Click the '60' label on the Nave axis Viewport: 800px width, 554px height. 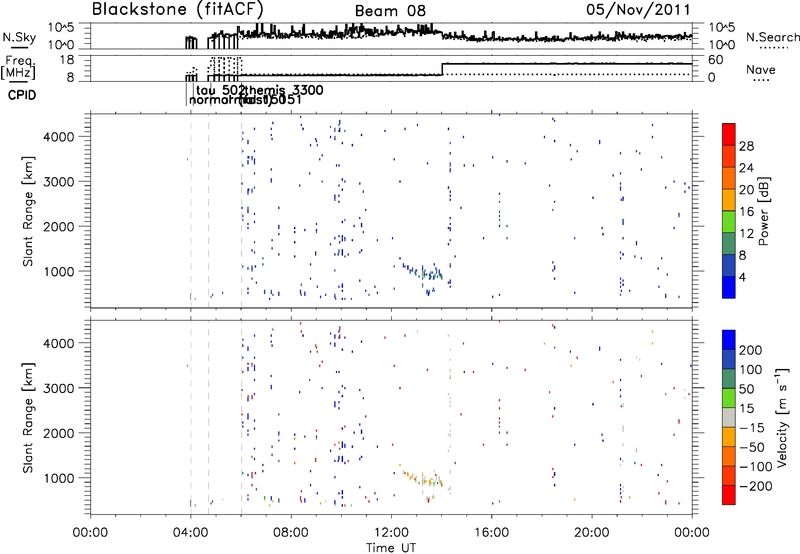(x=716, y=60)
